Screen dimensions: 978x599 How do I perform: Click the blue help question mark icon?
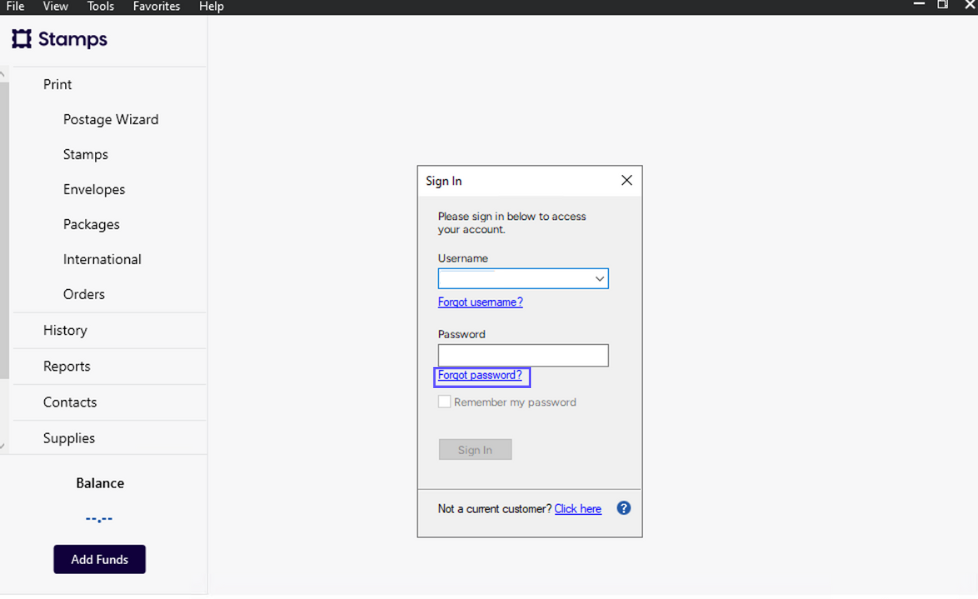click(623, 508)
